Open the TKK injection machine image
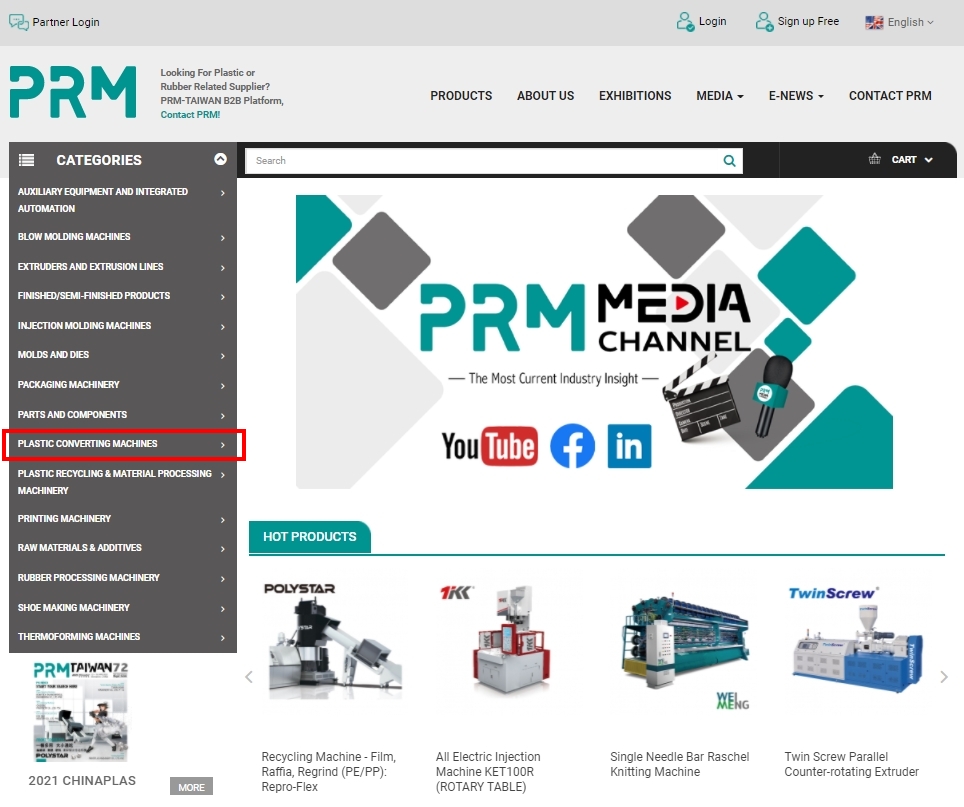Screen dimensions: 964x807 click(x=510, y=639)
